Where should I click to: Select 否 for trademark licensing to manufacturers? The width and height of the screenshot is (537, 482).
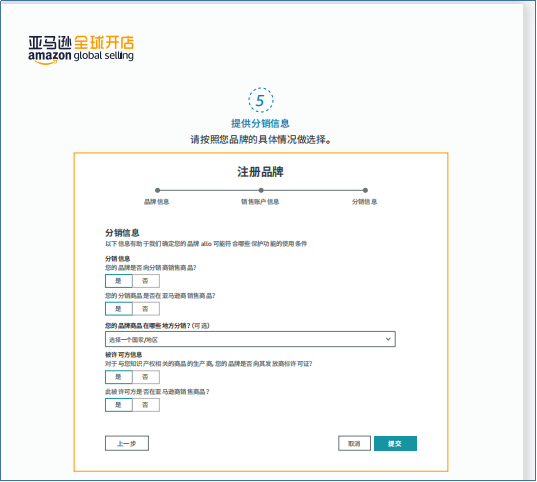pyautogui.click(x=146, y=377)
